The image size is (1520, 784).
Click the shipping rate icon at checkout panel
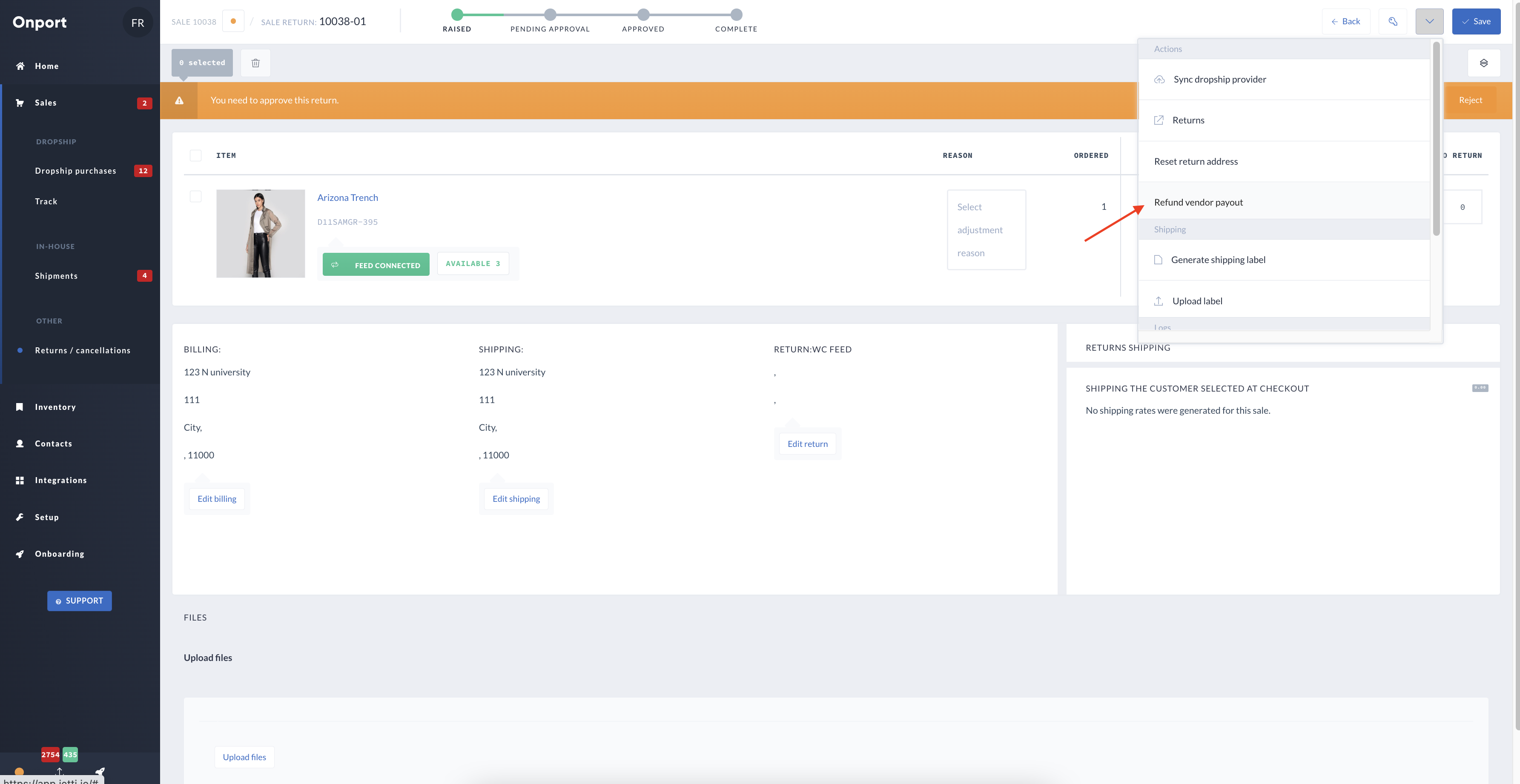click(x=1480, y=388)
